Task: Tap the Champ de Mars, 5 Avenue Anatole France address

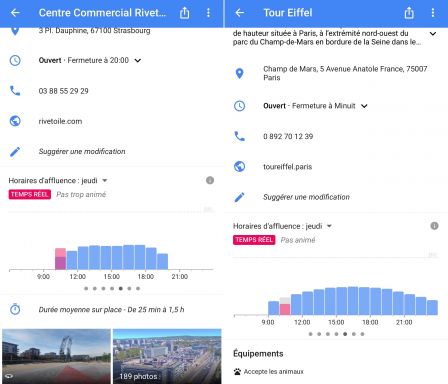Action: (x=345, y=73)
